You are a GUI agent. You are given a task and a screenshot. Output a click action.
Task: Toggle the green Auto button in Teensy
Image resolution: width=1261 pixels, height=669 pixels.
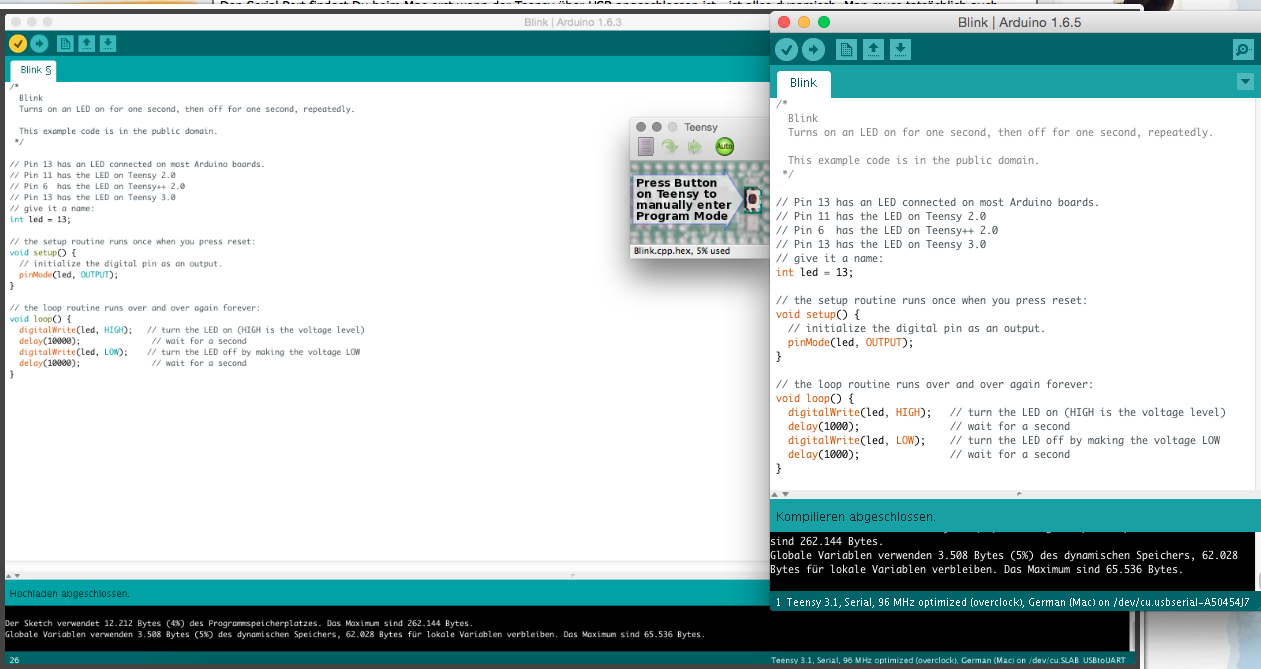pyautogui.click(x=724, y=146)
